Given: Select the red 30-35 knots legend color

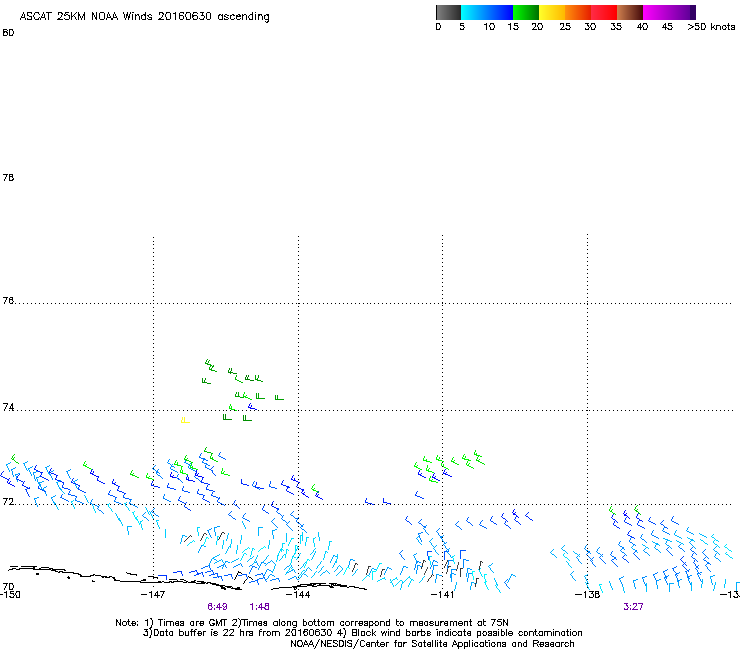Looking at the screenshot, I should 604,12.
